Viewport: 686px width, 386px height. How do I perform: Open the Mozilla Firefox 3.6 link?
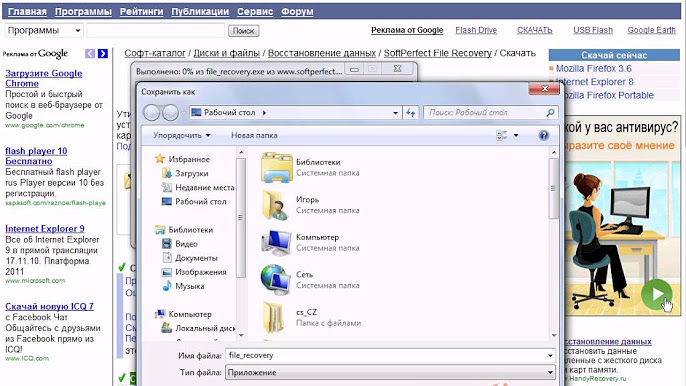coord(594,69)
